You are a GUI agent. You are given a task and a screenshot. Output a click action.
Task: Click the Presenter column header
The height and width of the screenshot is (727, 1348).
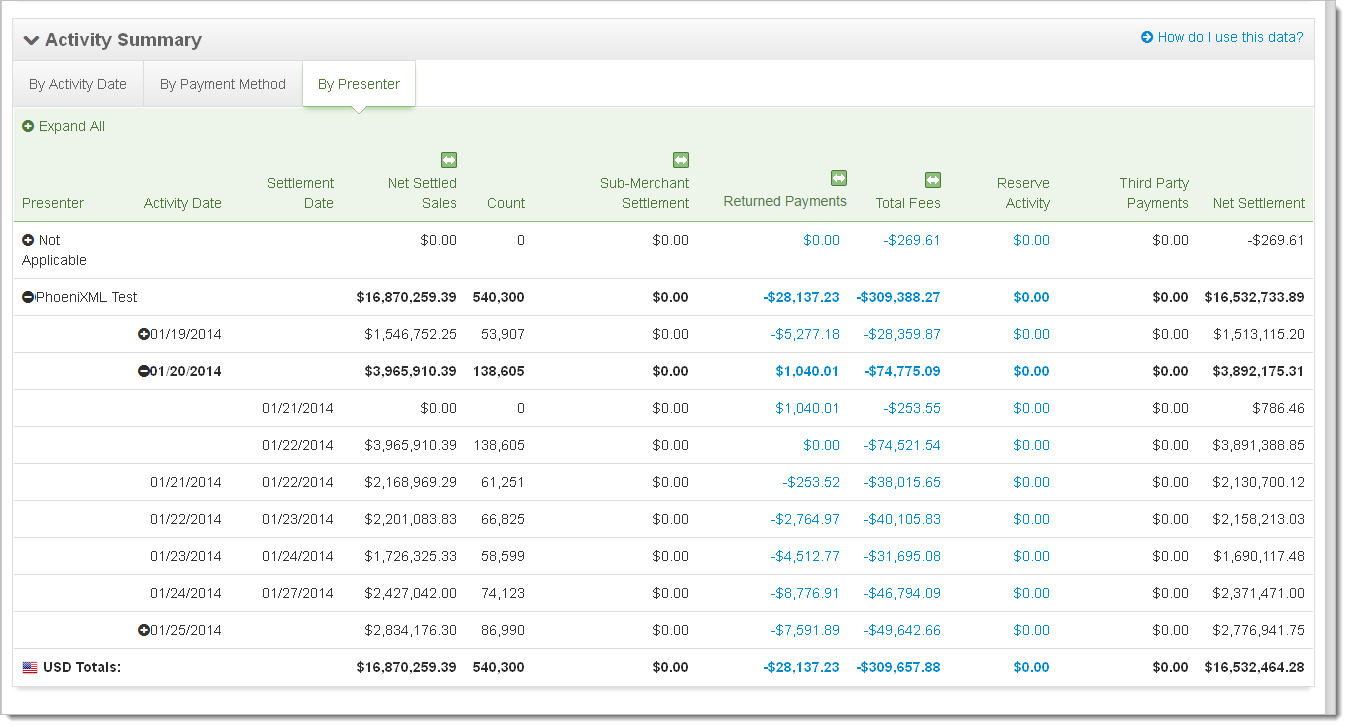(x=53, y=203)
